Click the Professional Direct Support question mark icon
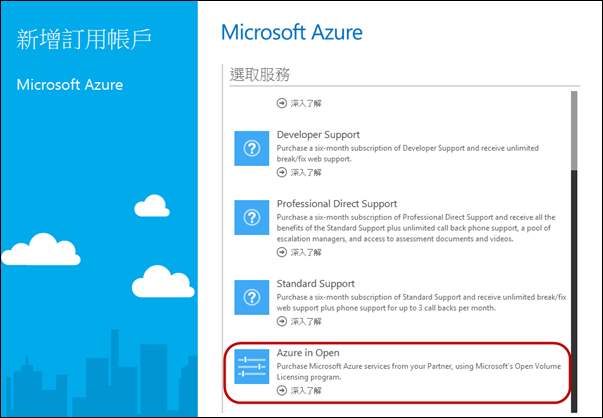This screenshot has width=603, height=418. pos(252,217)
